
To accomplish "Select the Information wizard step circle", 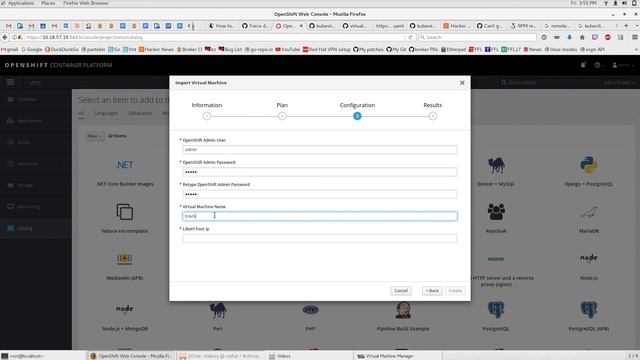I will pyautogui.click(x=207, y=116).
